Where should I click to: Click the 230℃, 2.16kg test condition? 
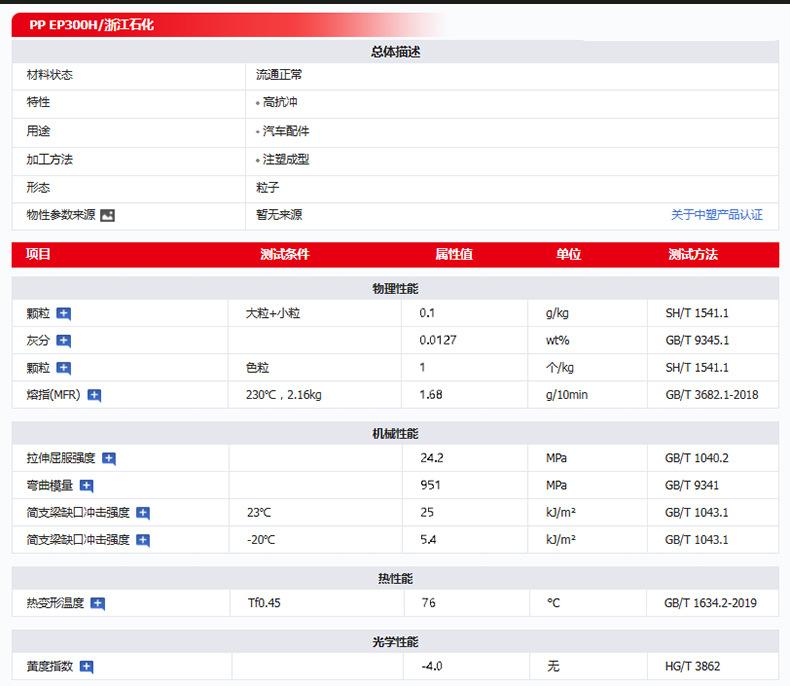284,395
